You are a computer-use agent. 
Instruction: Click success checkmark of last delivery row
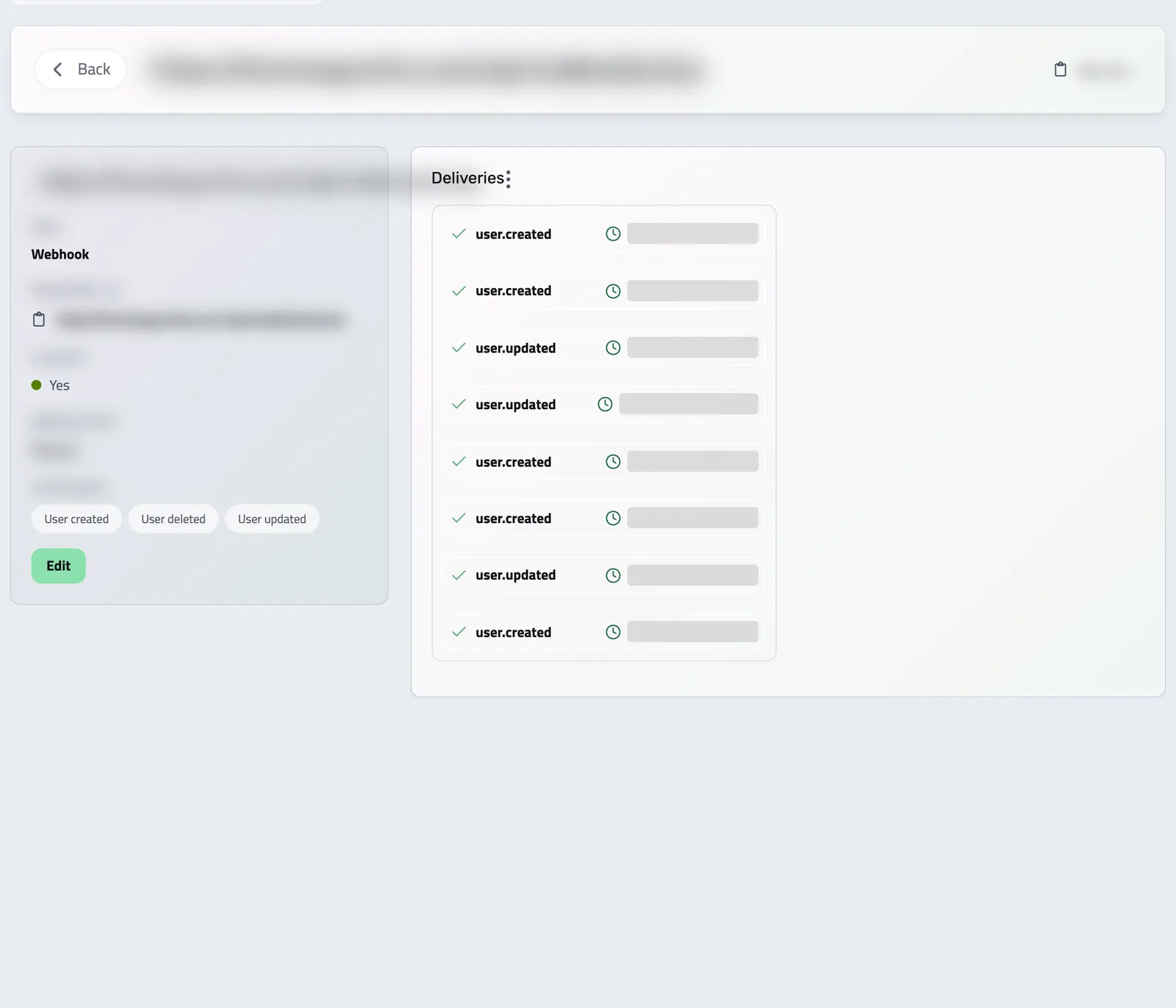pos(459,632)
